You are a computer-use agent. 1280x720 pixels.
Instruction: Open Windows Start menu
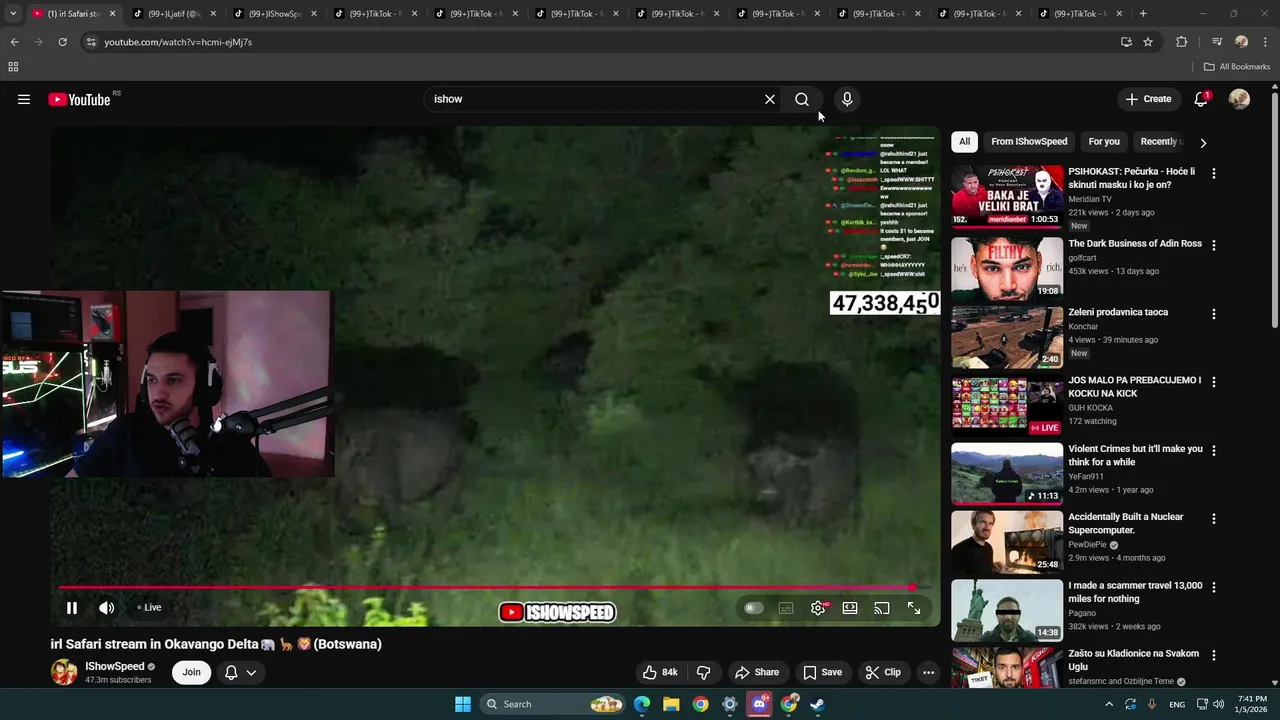click(463, 704)
